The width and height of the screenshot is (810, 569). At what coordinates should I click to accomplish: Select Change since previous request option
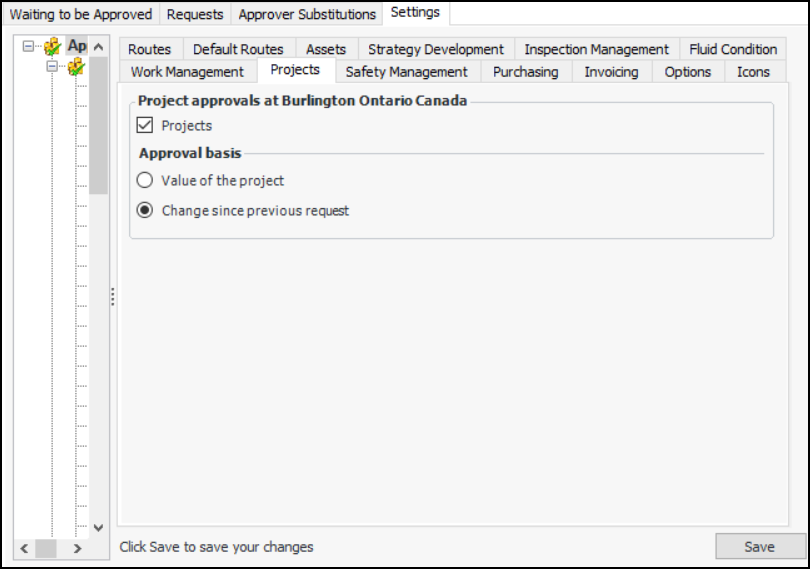146,211
